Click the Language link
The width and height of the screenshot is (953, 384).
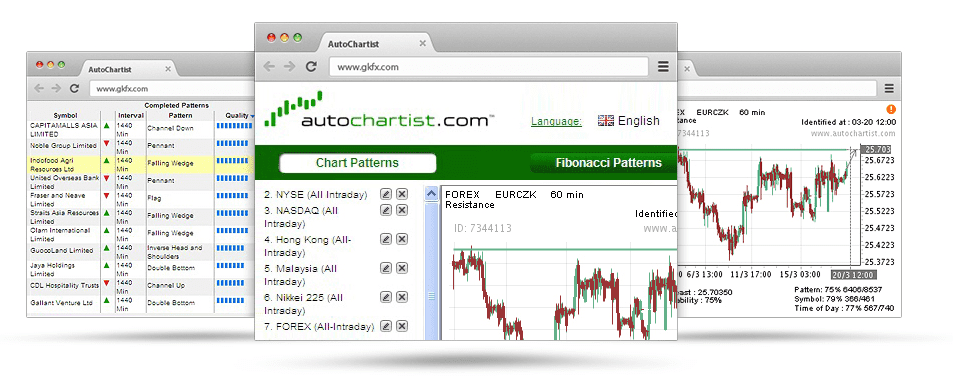click(x=556, y=121)
